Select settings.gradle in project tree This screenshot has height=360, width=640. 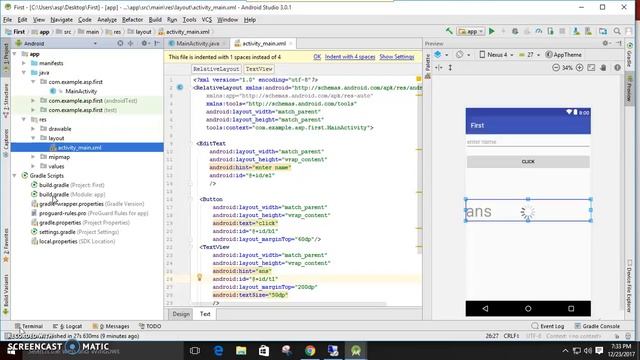click(75, 232)
